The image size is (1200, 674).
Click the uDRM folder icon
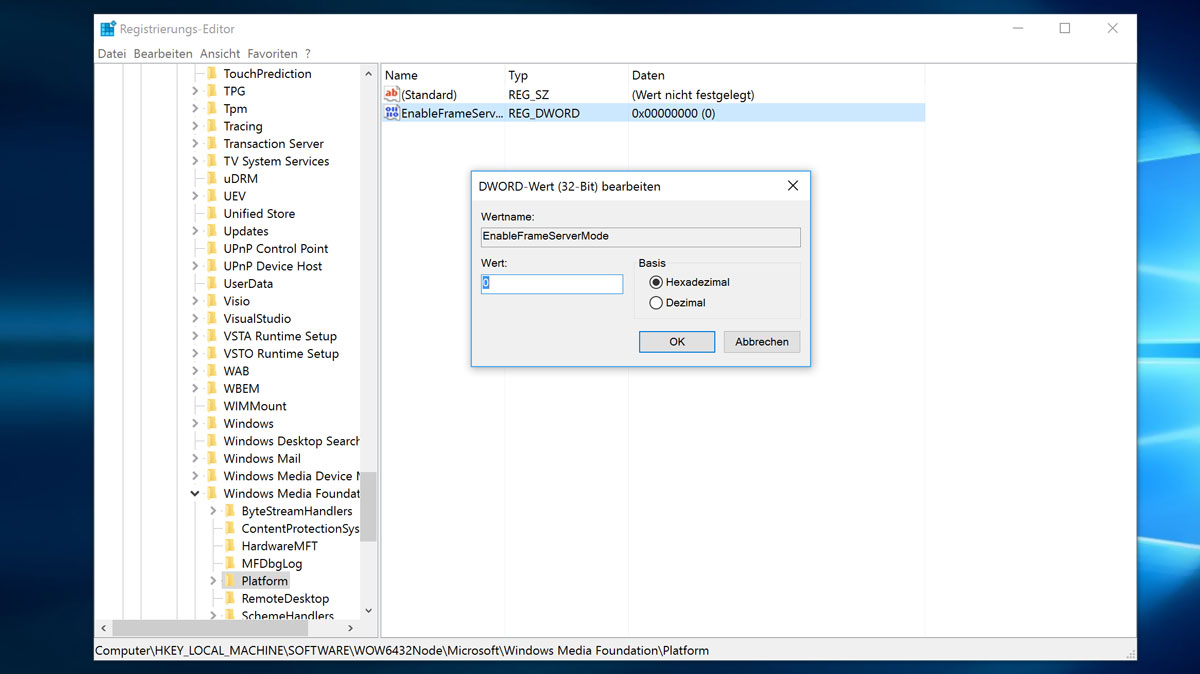(x=212, y=179)
